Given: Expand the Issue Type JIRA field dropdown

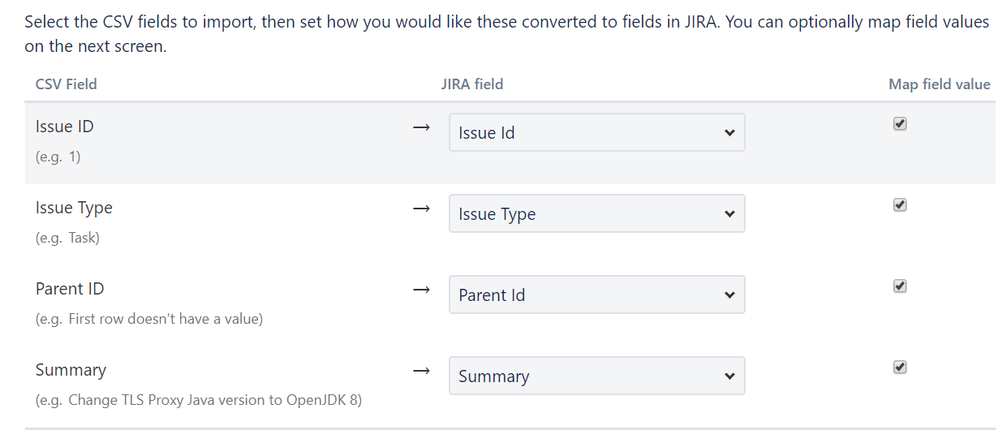Looking at the screenshot, I should click(x=596, y=214).
